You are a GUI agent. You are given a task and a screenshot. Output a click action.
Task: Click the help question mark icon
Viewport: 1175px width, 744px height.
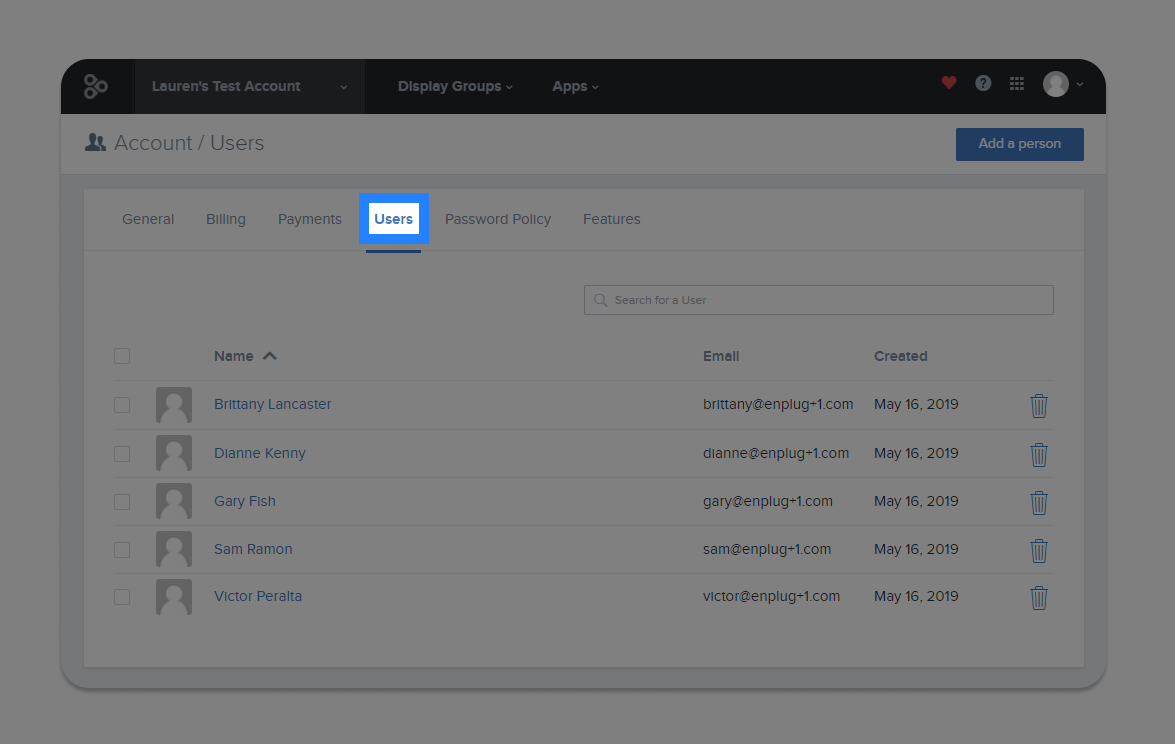coord(983,83)
